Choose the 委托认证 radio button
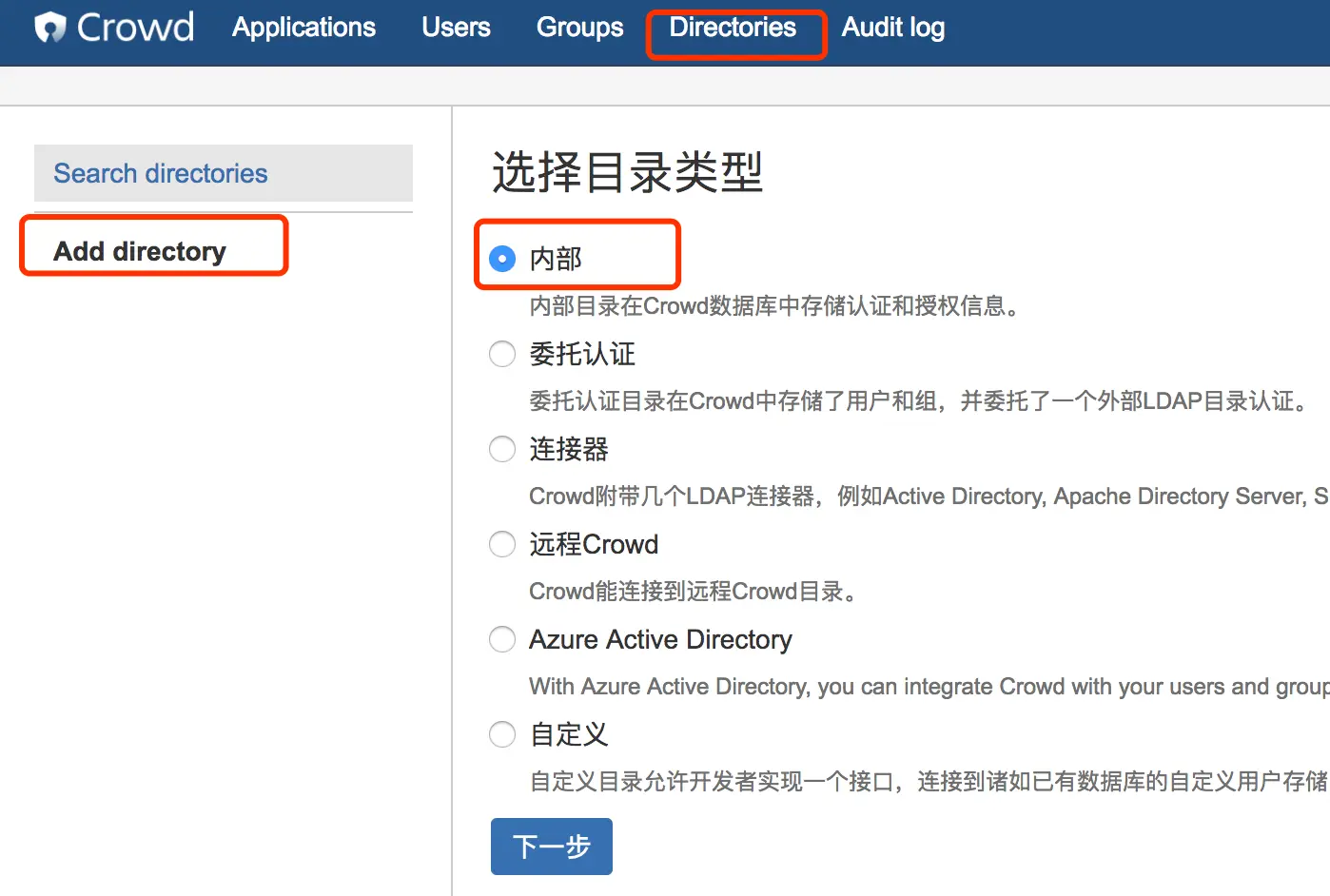The image size is (1330, 896). pos(502,354)
